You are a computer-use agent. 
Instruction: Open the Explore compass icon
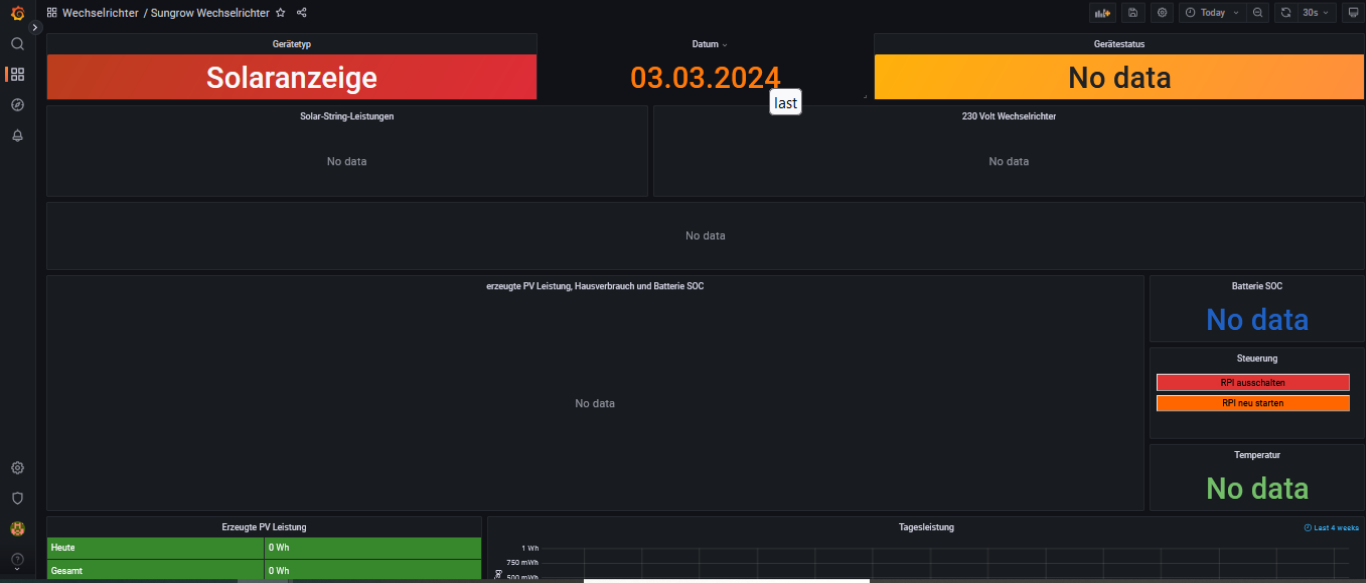pyautogui.click(x=17, y=105)
